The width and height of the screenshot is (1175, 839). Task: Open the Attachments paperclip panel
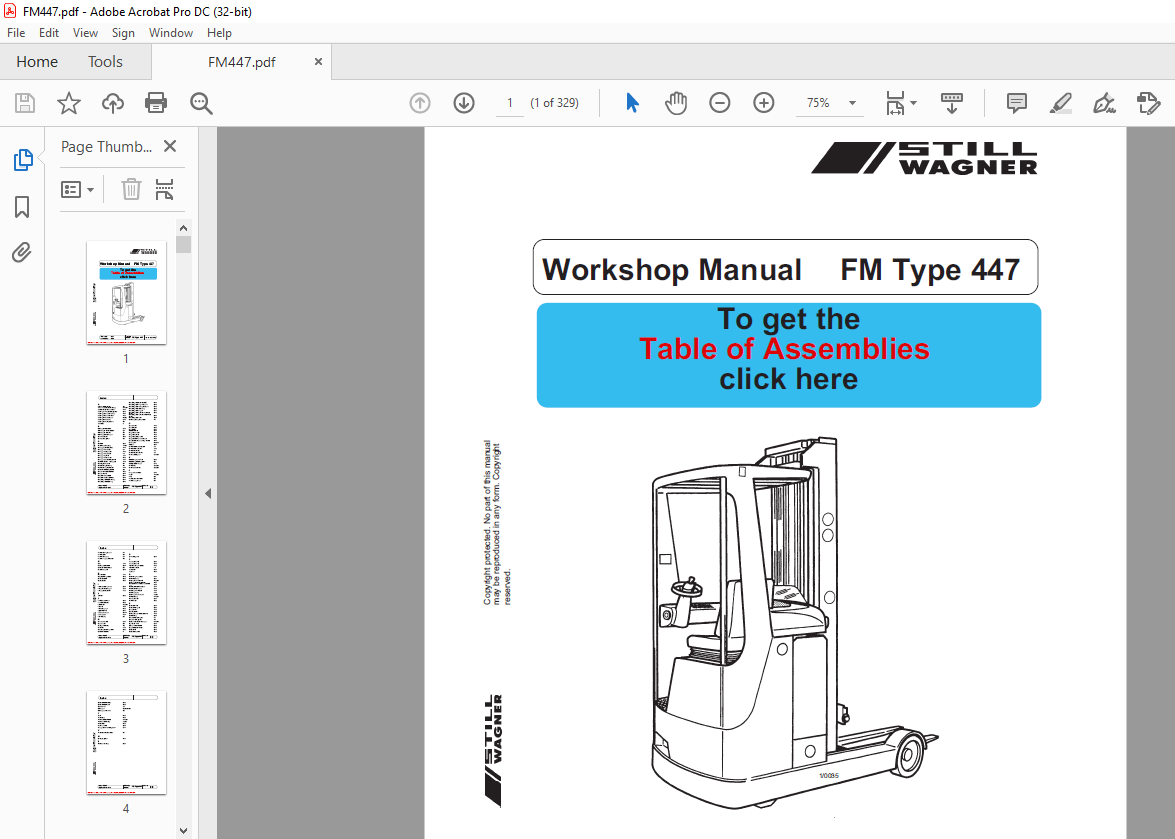click(x=22, y=252)
